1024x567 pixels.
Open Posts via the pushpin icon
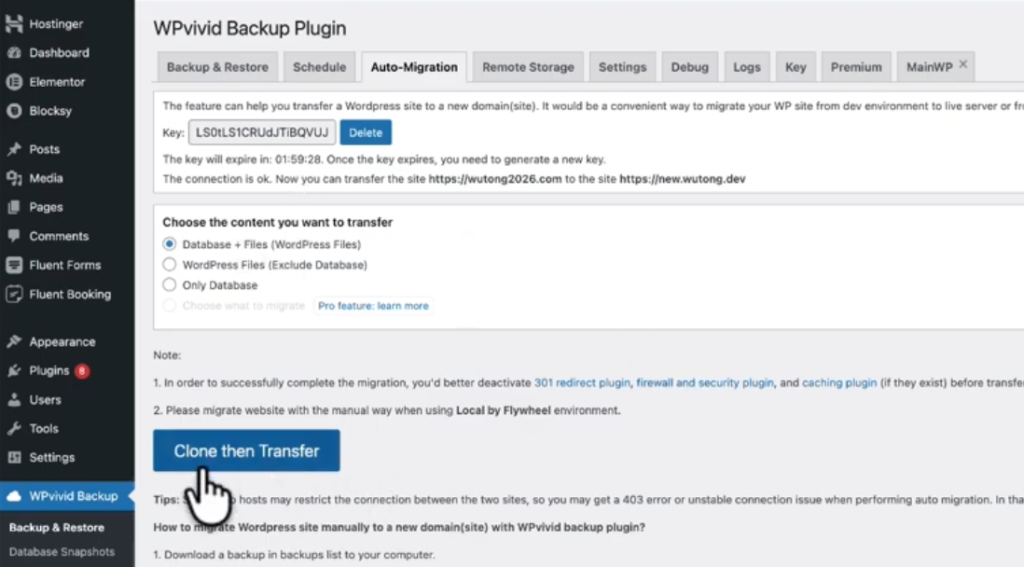click(x=14, y=149)
